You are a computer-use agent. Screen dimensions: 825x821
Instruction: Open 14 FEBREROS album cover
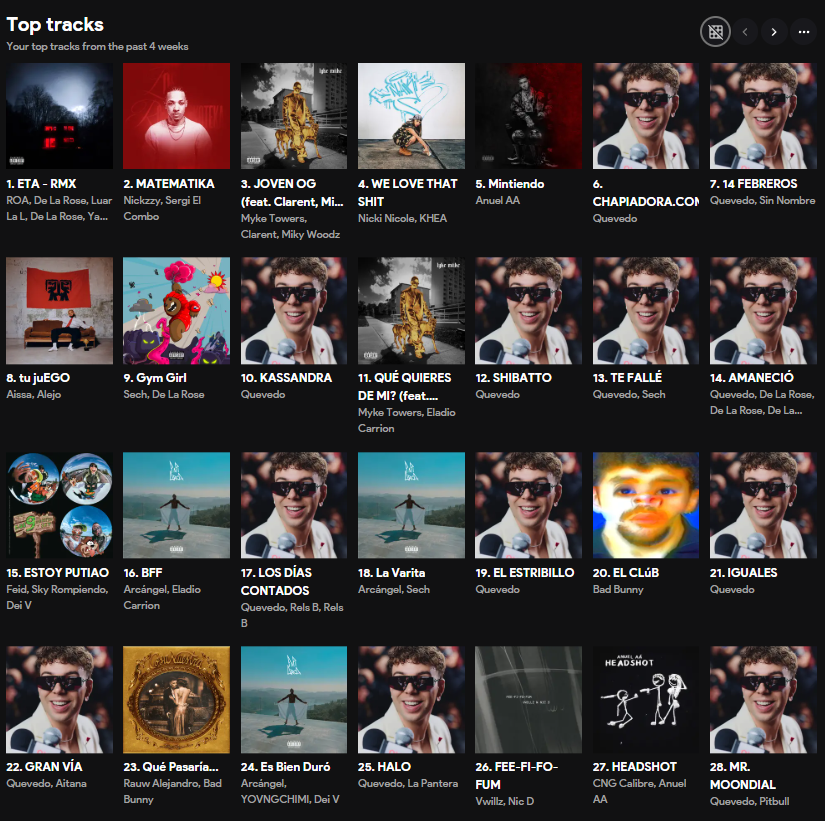click(763, 116)
